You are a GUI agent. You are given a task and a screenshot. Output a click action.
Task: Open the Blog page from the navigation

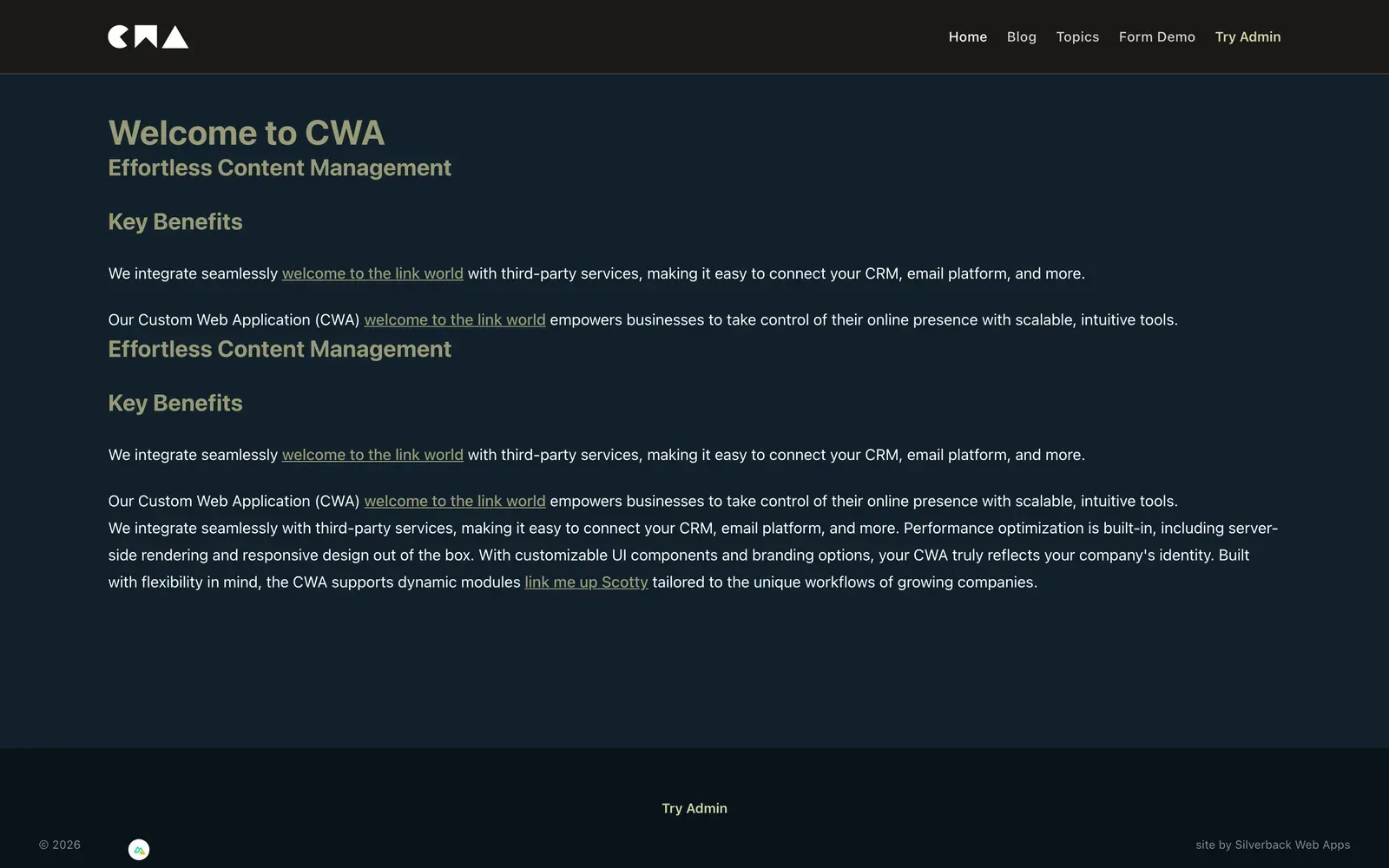click(1021, 36)
